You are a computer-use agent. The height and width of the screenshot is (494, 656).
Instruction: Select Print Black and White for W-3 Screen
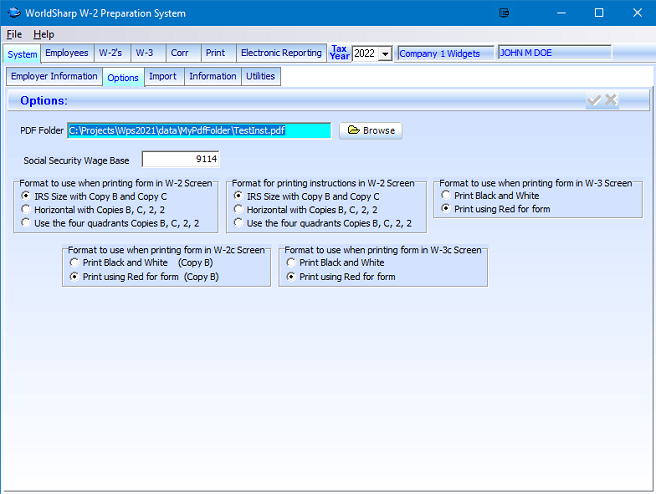(446, 196)
